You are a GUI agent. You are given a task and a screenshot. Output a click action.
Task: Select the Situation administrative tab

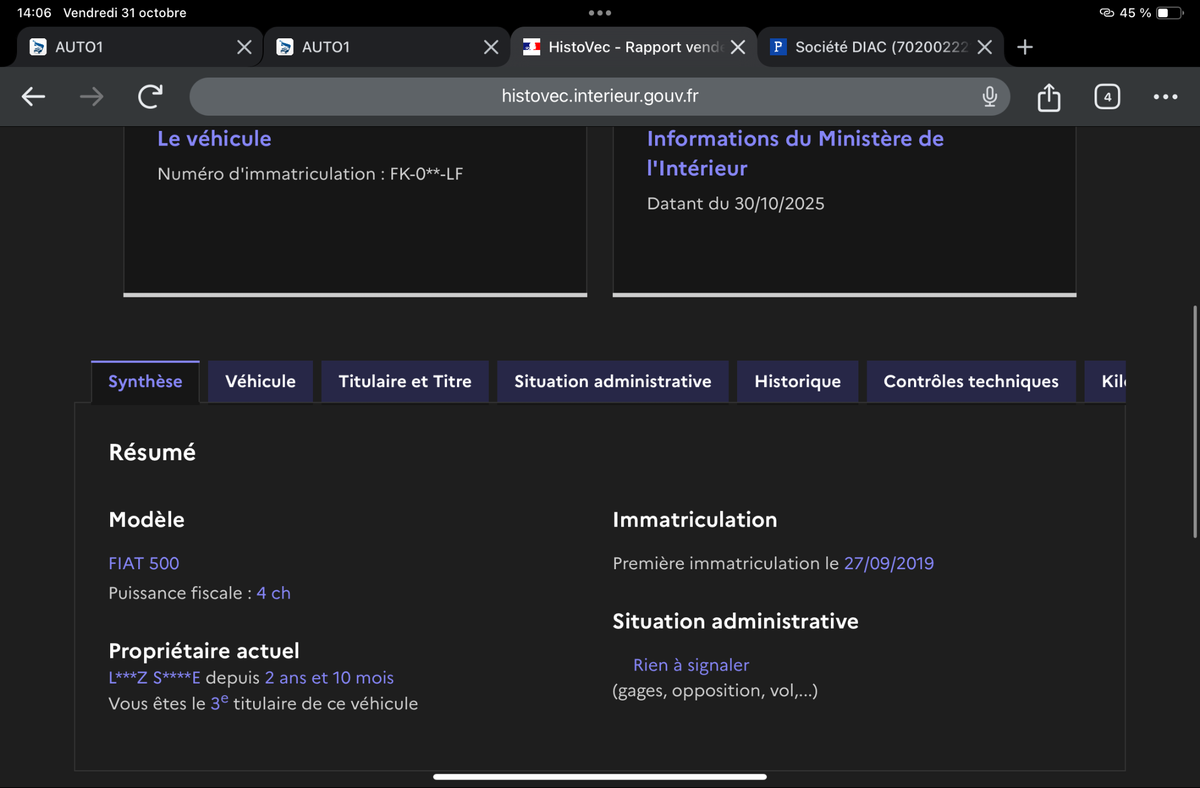click(x=612, y=381)
